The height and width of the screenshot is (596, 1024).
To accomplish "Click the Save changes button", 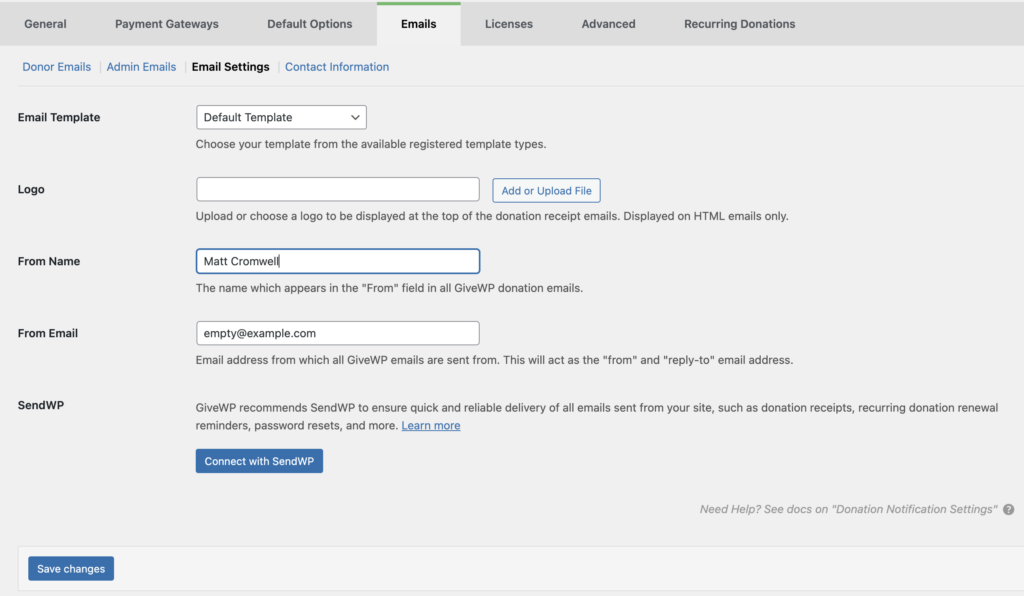I will (x=71, y=569).
